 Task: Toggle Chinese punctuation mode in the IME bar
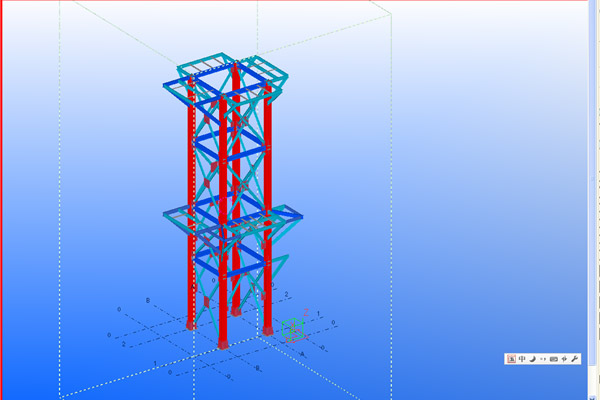[542, 359]
